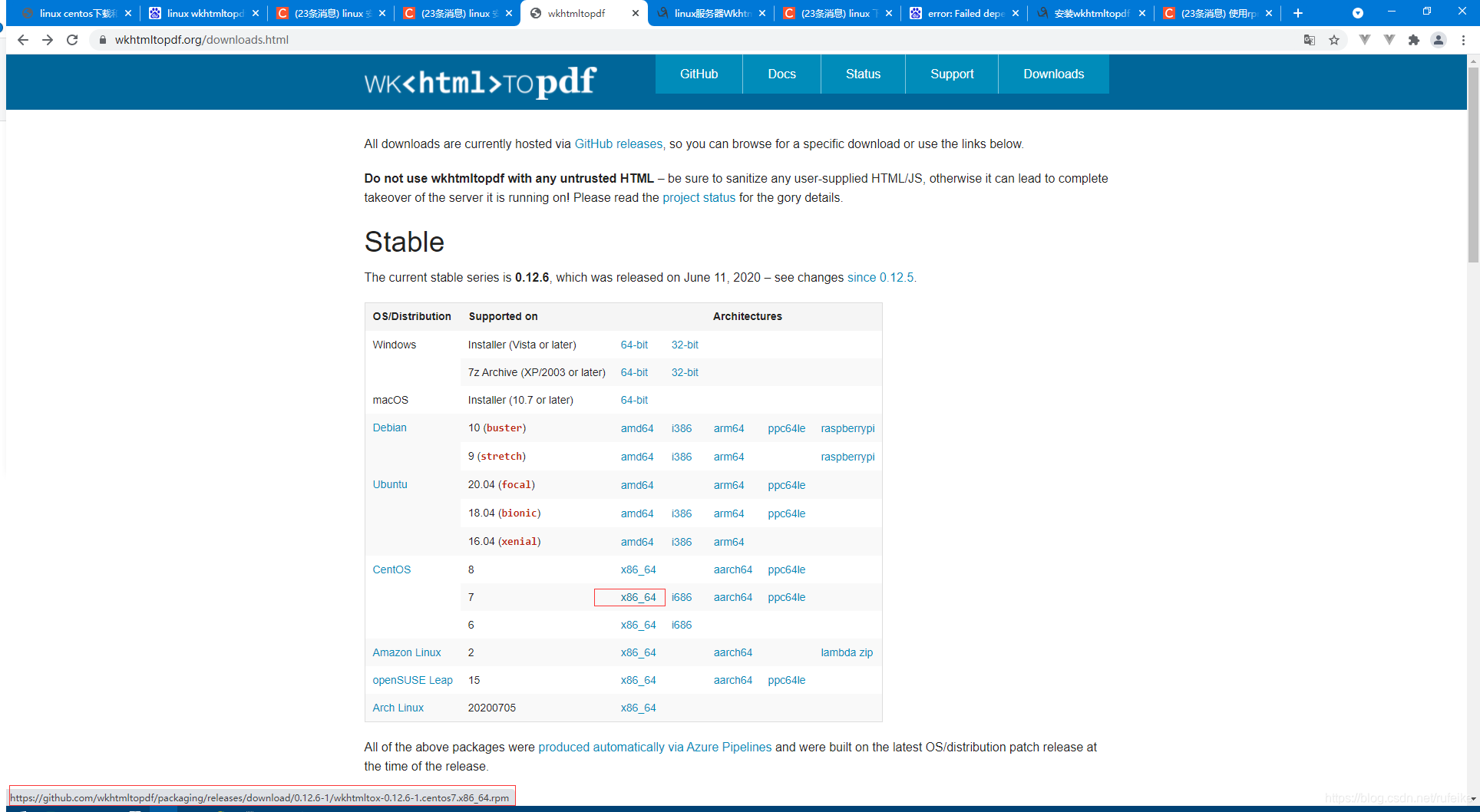Close the wkhtmltopdf active tab
Image resolution: width=1480 pixels, height=812 pixels.
(x=636, y=13)
